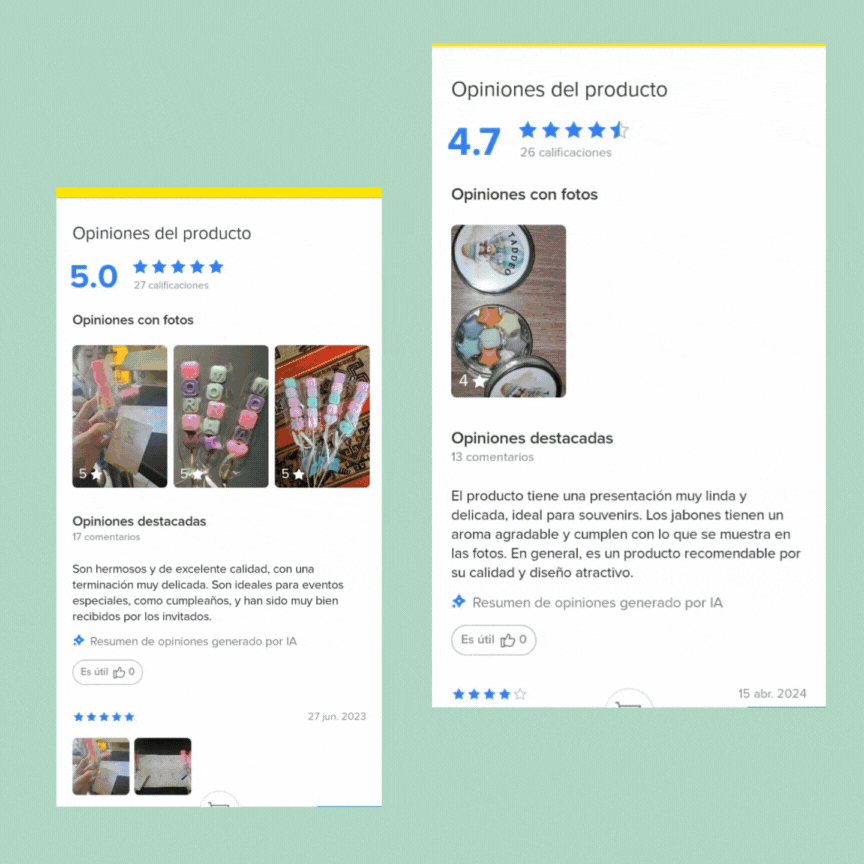Click the thumbs-up icon beside the 13 comentarios summary
This screenshot has width=864, height=864.
(x=507, y=640)
